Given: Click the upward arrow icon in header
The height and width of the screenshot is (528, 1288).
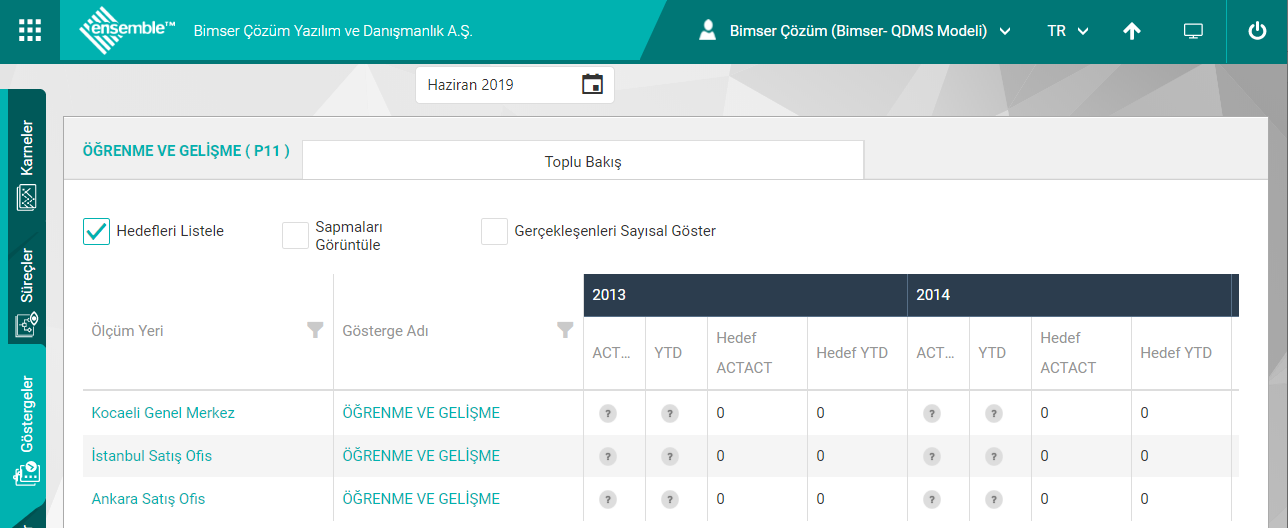Looking at the screenshot, I should coord(1132,31).
